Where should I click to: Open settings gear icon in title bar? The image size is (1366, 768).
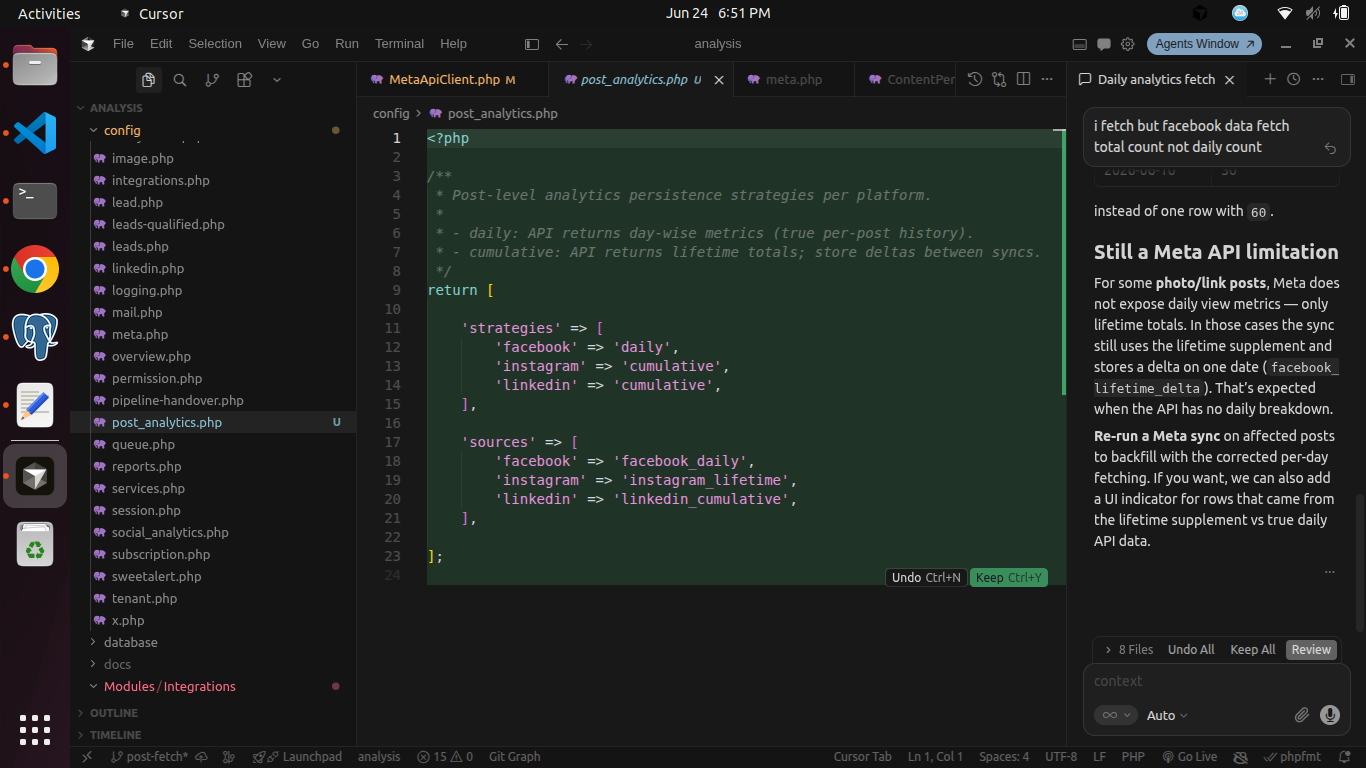1128,44
